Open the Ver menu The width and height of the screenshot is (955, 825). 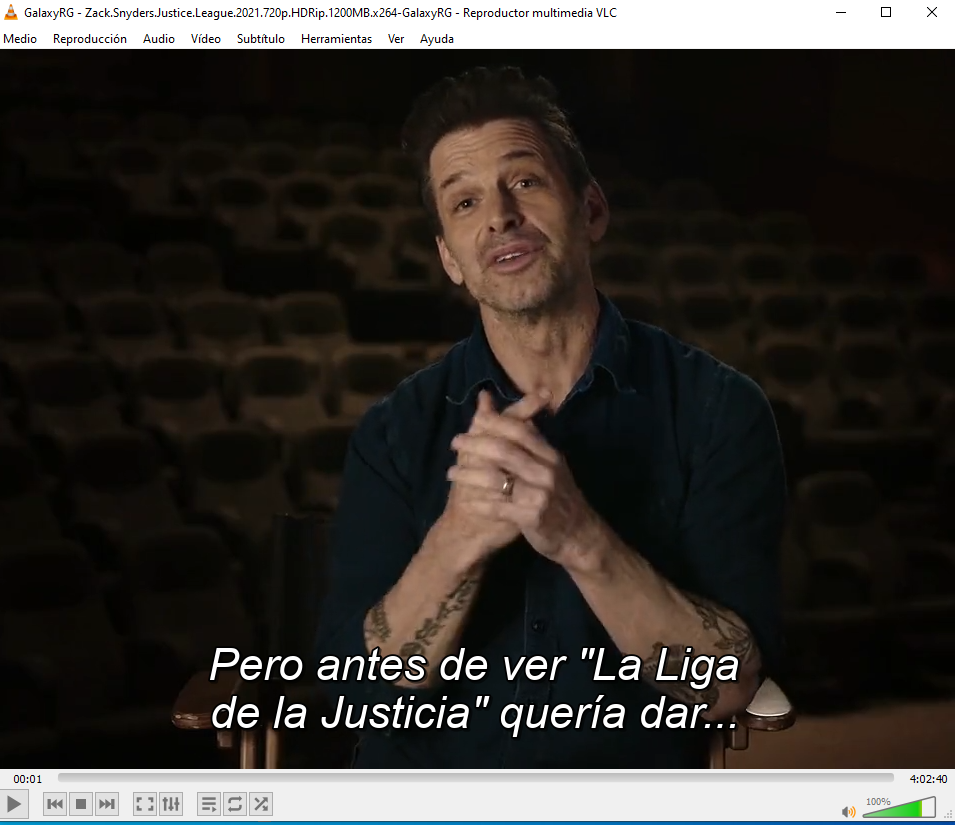396,39
